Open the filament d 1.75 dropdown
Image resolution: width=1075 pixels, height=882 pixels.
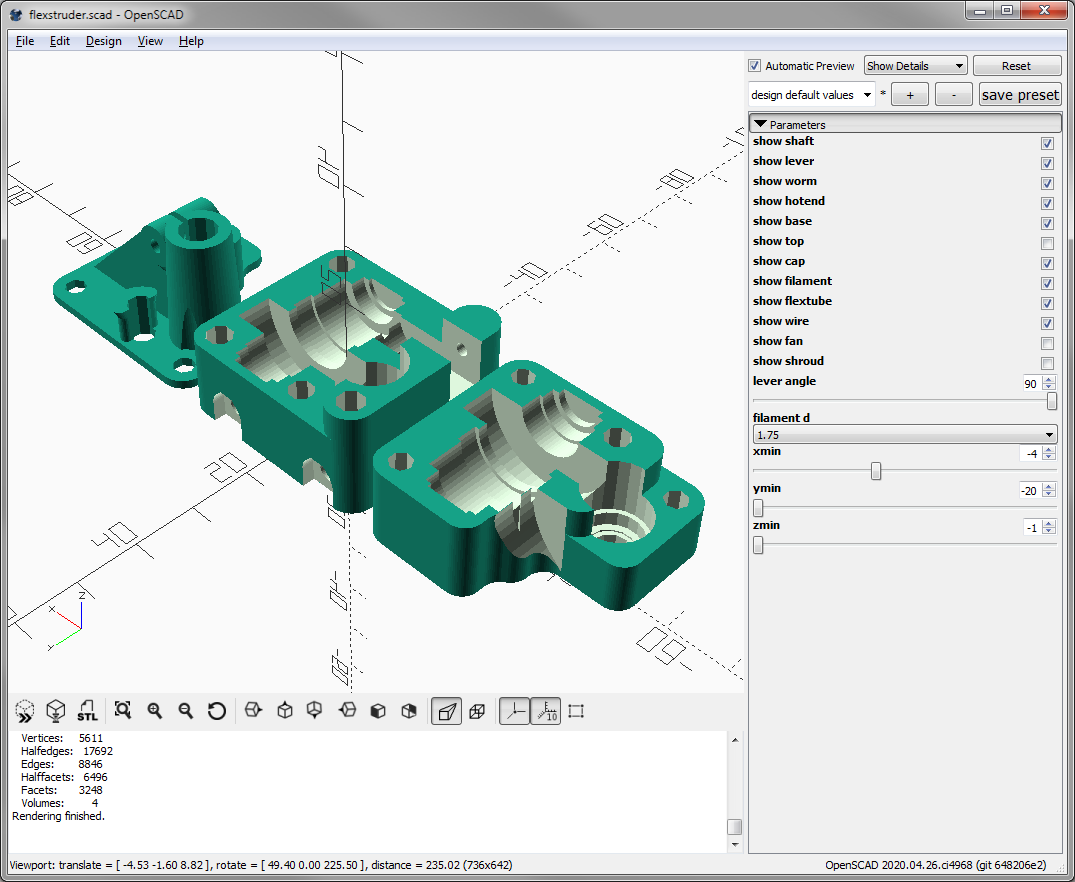click(x=904, y=435)
